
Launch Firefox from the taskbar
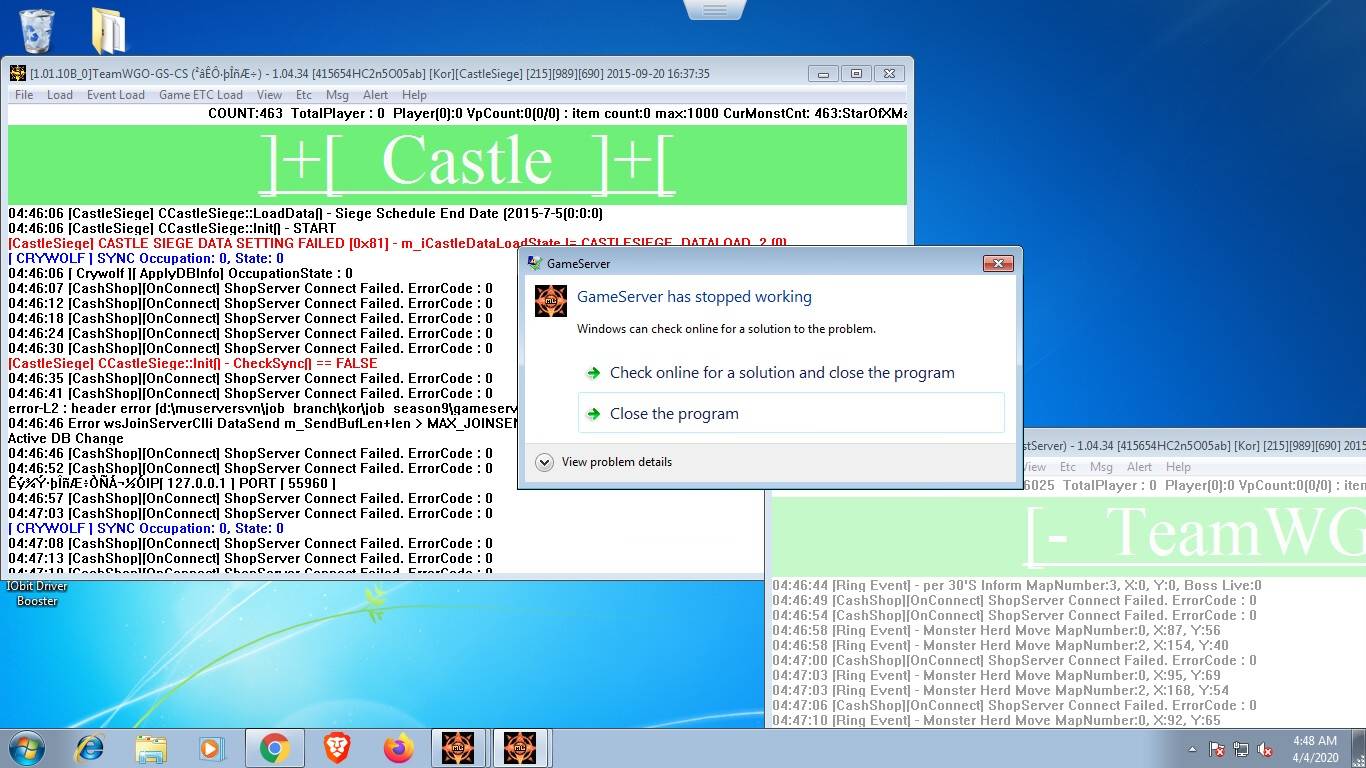click(399, 748)
